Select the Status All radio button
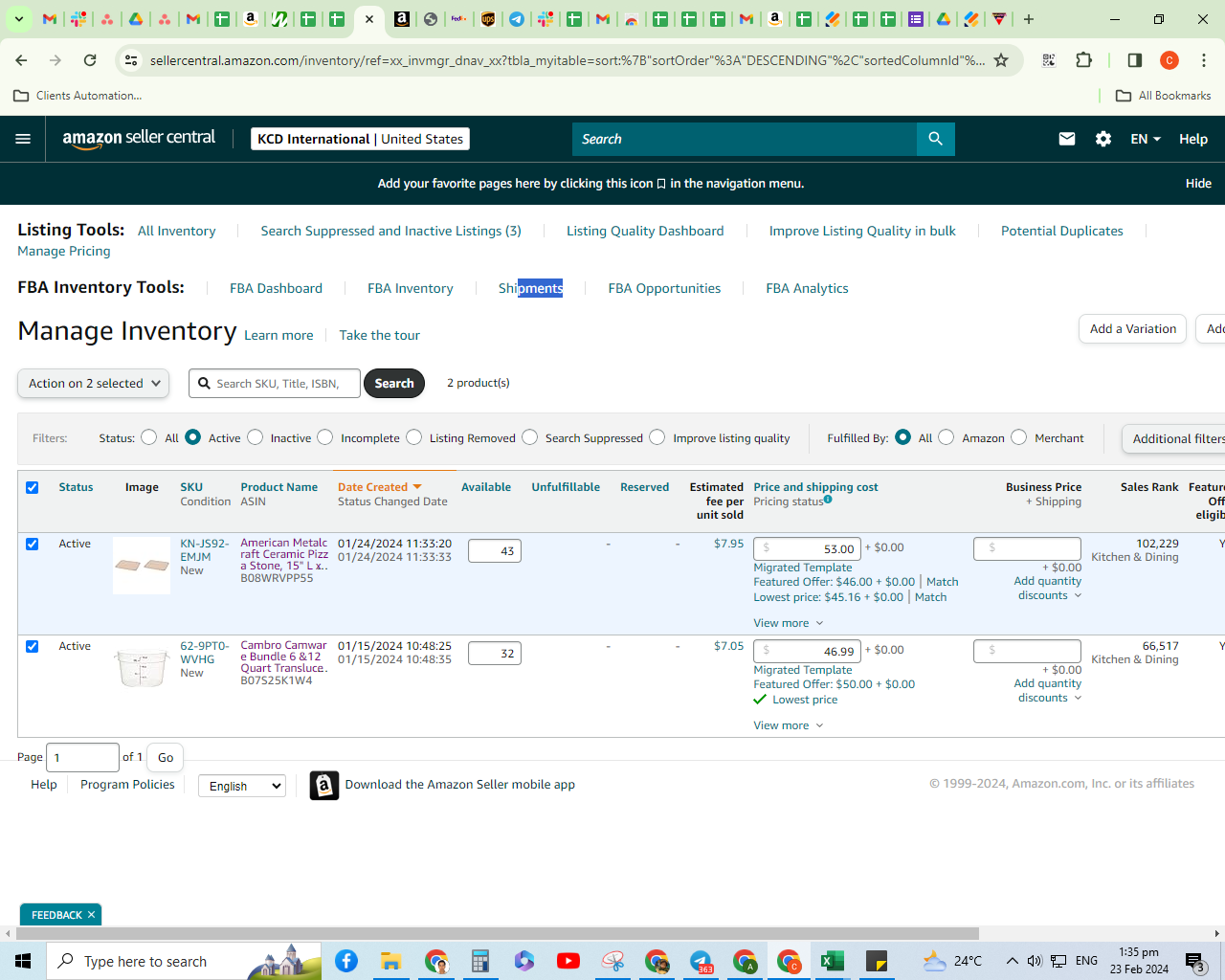1225x980 pixels. (148, 437)
